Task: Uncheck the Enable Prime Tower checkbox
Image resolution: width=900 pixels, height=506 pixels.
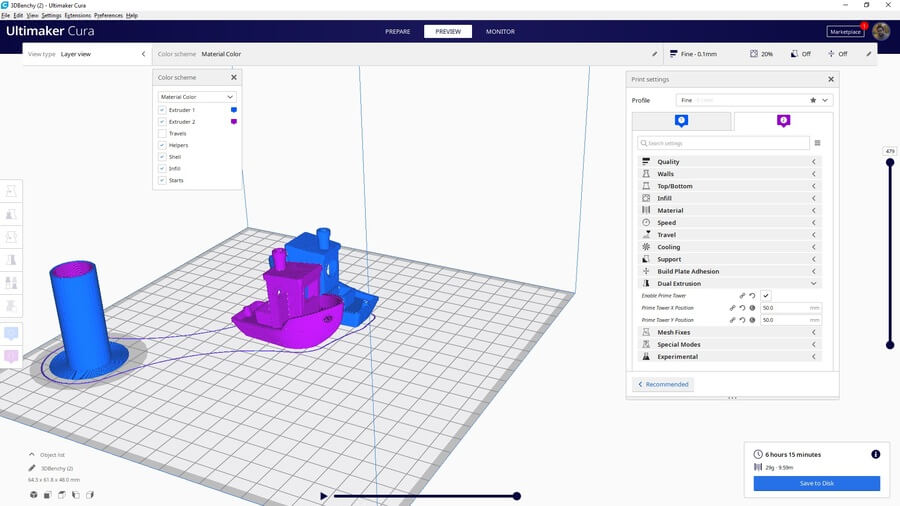Action: tap(766, 296)
